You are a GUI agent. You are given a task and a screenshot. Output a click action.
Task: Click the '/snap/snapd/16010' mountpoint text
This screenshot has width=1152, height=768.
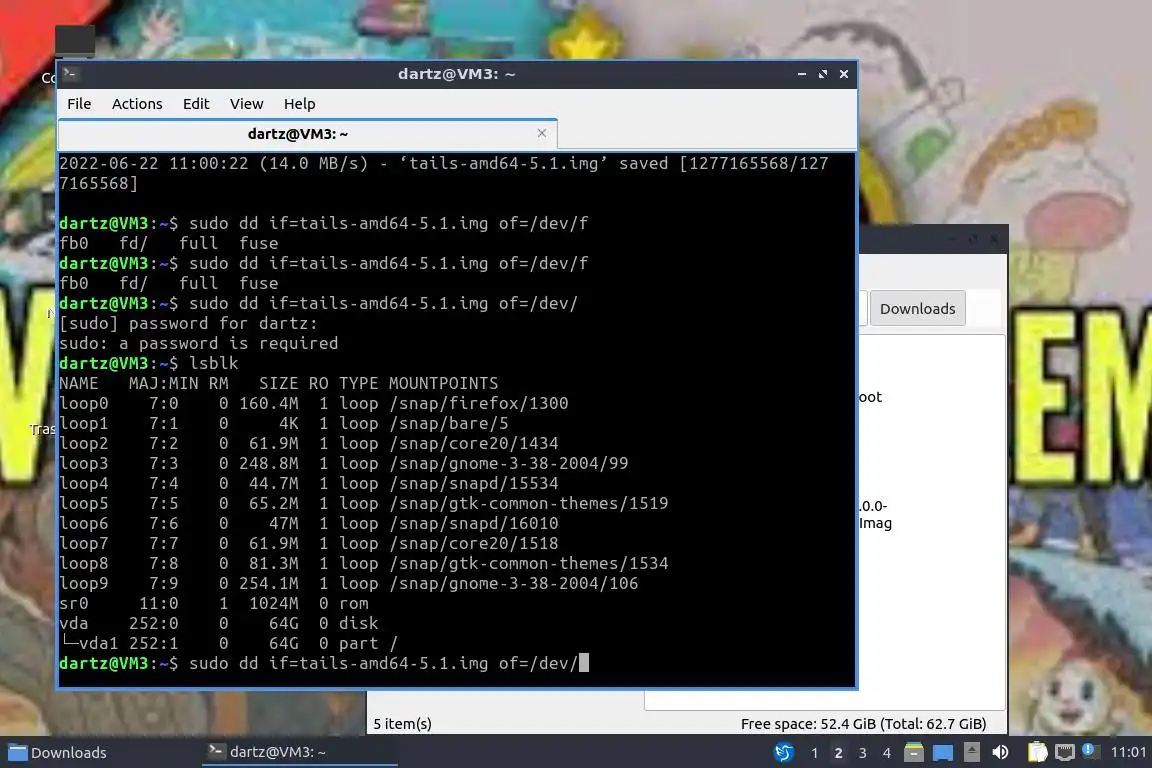pos(473,523)
